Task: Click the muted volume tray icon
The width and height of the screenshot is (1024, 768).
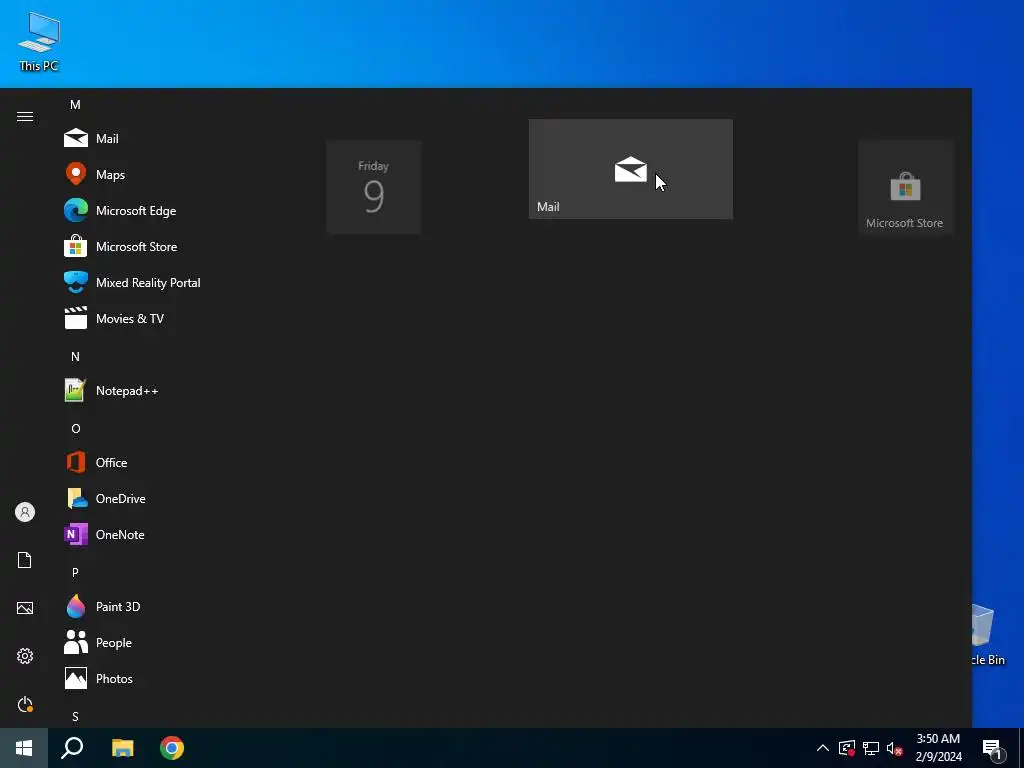Action: [895, 748]
